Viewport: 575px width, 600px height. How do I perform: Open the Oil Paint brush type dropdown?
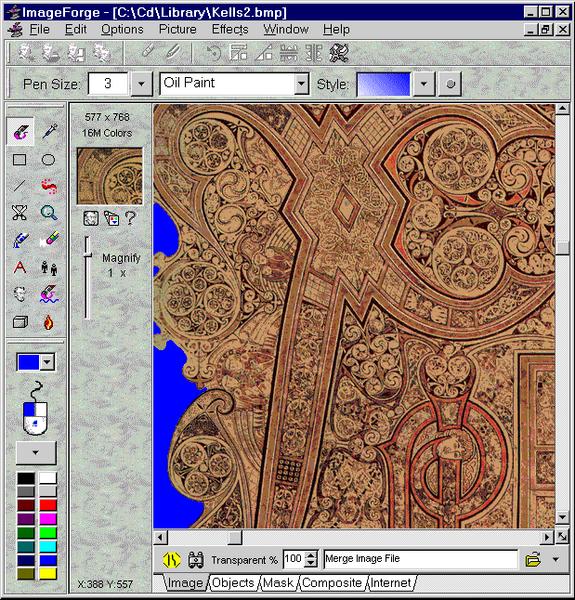click(x=301, y=83)
